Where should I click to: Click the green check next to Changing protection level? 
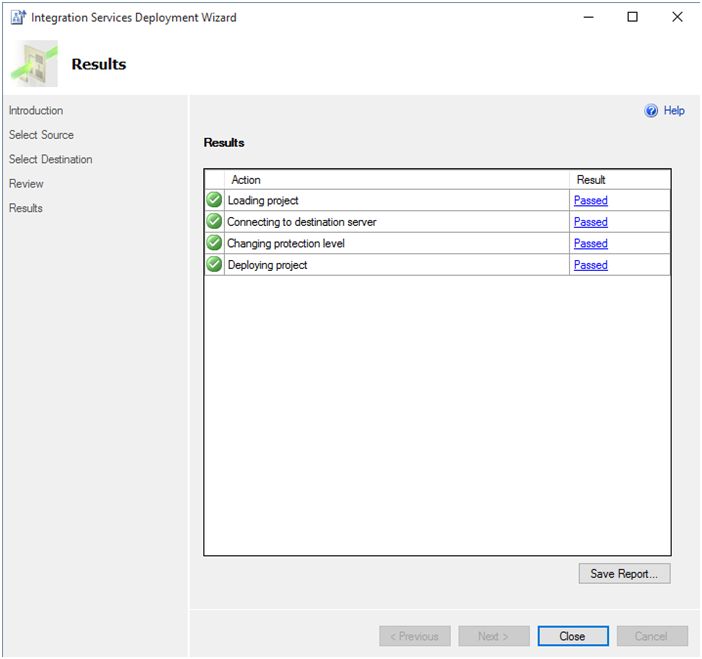point(214,243)
